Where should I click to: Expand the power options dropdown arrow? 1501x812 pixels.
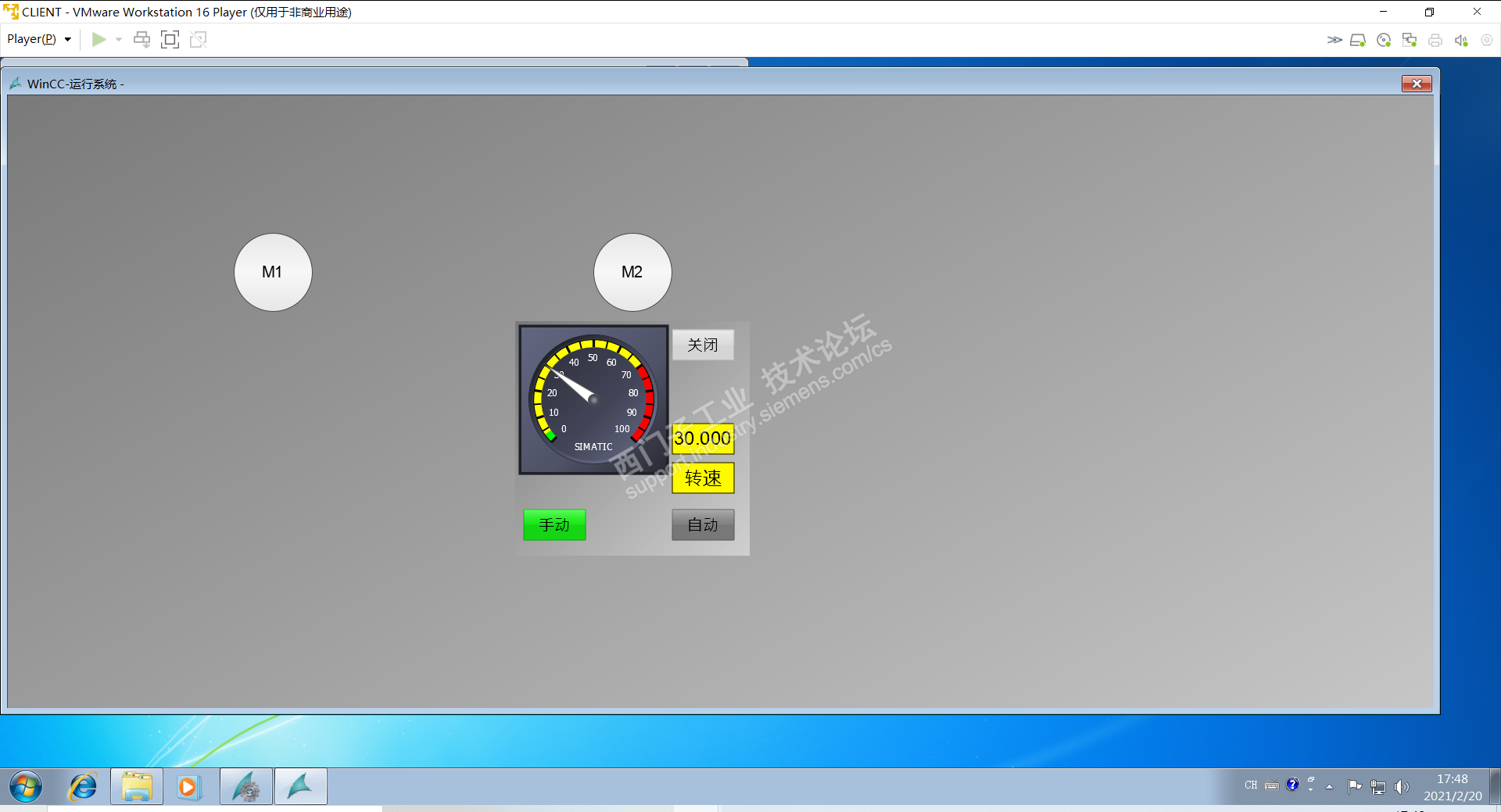coord(119,39)
